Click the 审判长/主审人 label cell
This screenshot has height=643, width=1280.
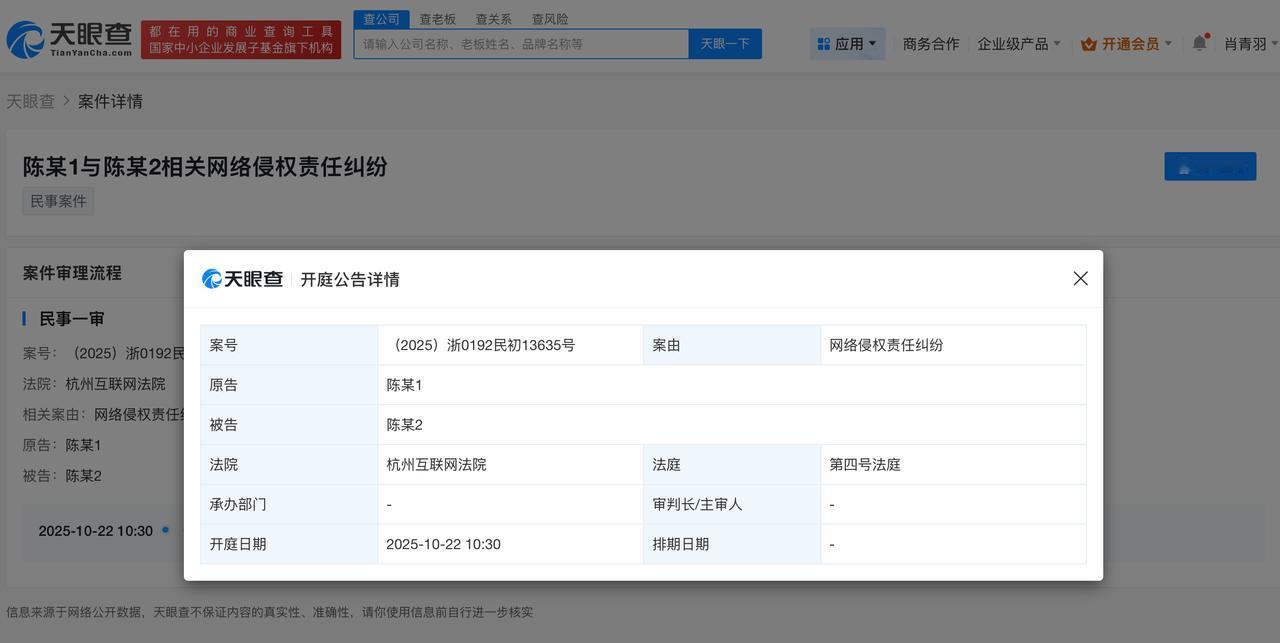[732, 505]
